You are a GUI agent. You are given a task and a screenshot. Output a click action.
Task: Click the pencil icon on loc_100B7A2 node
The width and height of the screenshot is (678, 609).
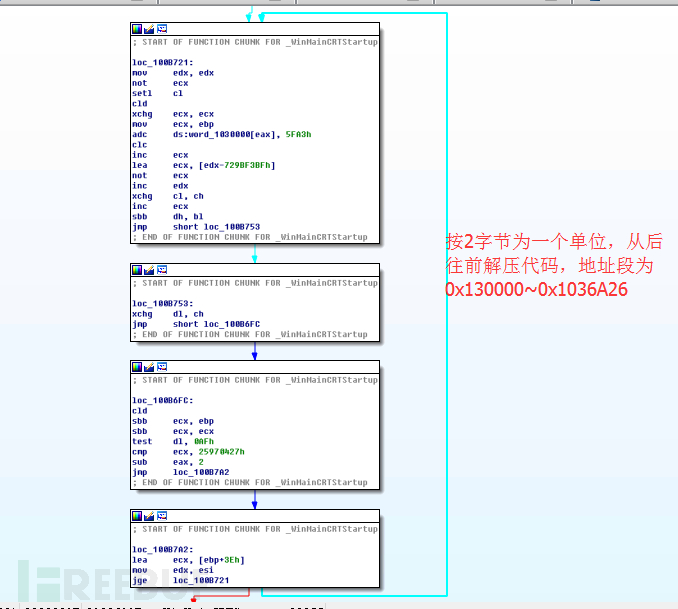[149, 516]
